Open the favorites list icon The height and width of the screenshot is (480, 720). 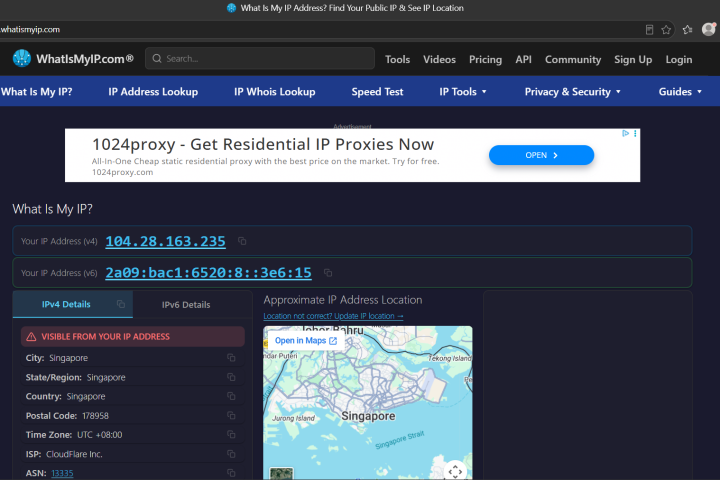[x=687, y=30]
